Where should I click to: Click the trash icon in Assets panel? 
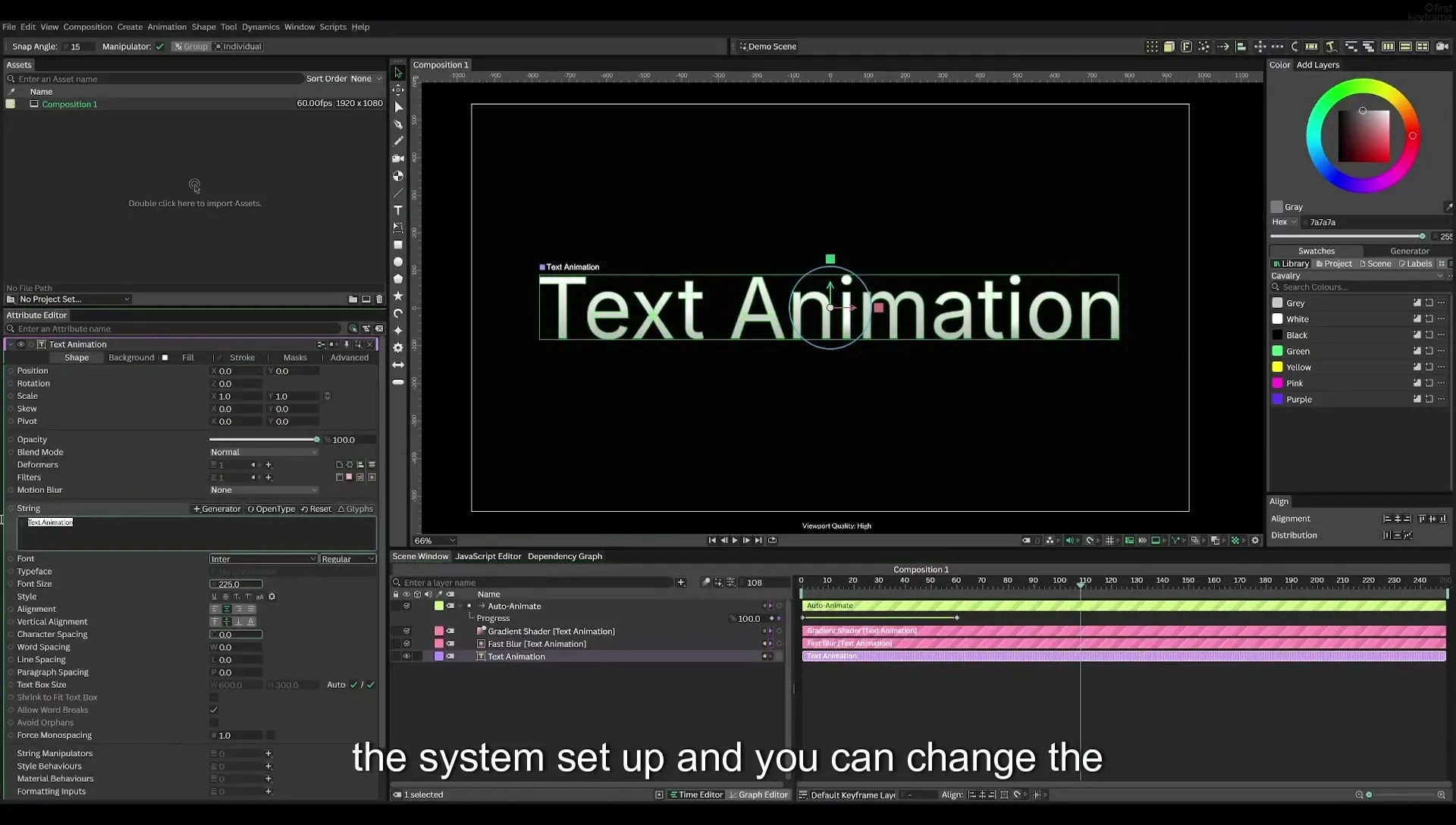point(379,299)
